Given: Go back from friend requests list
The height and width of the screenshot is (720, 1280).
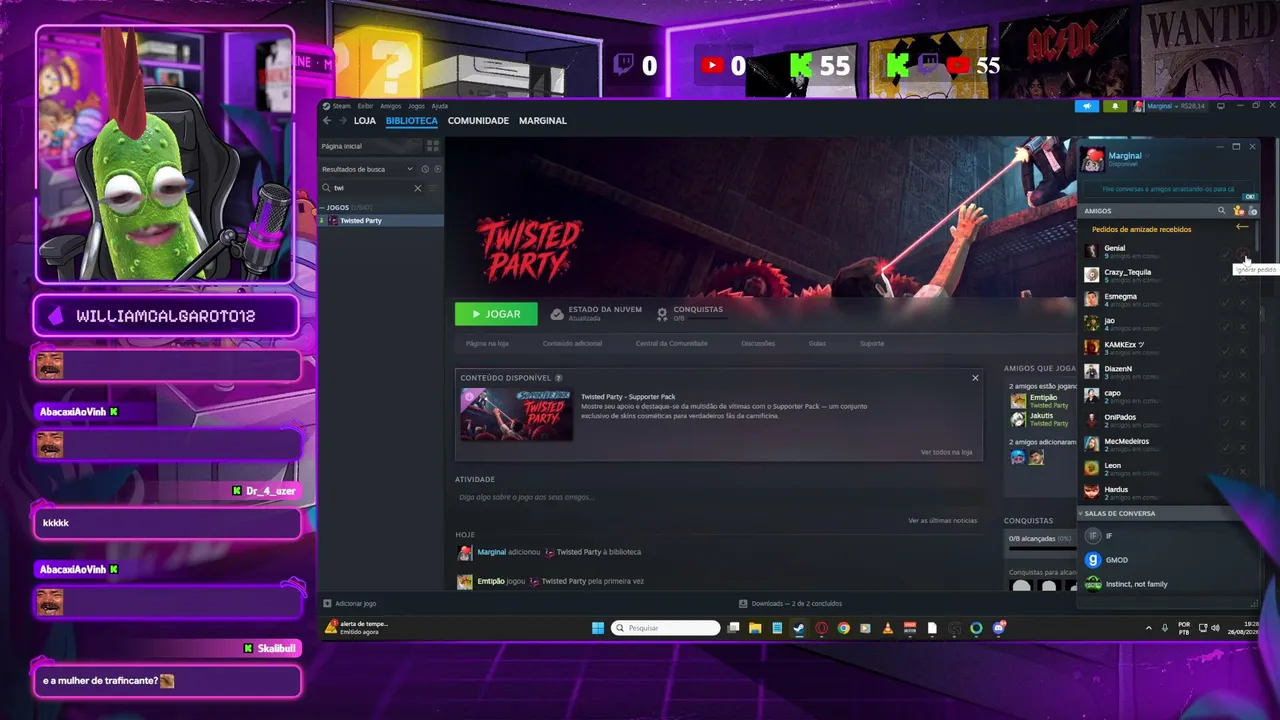Looking at the screenshot, I should tap(1242, 228).
